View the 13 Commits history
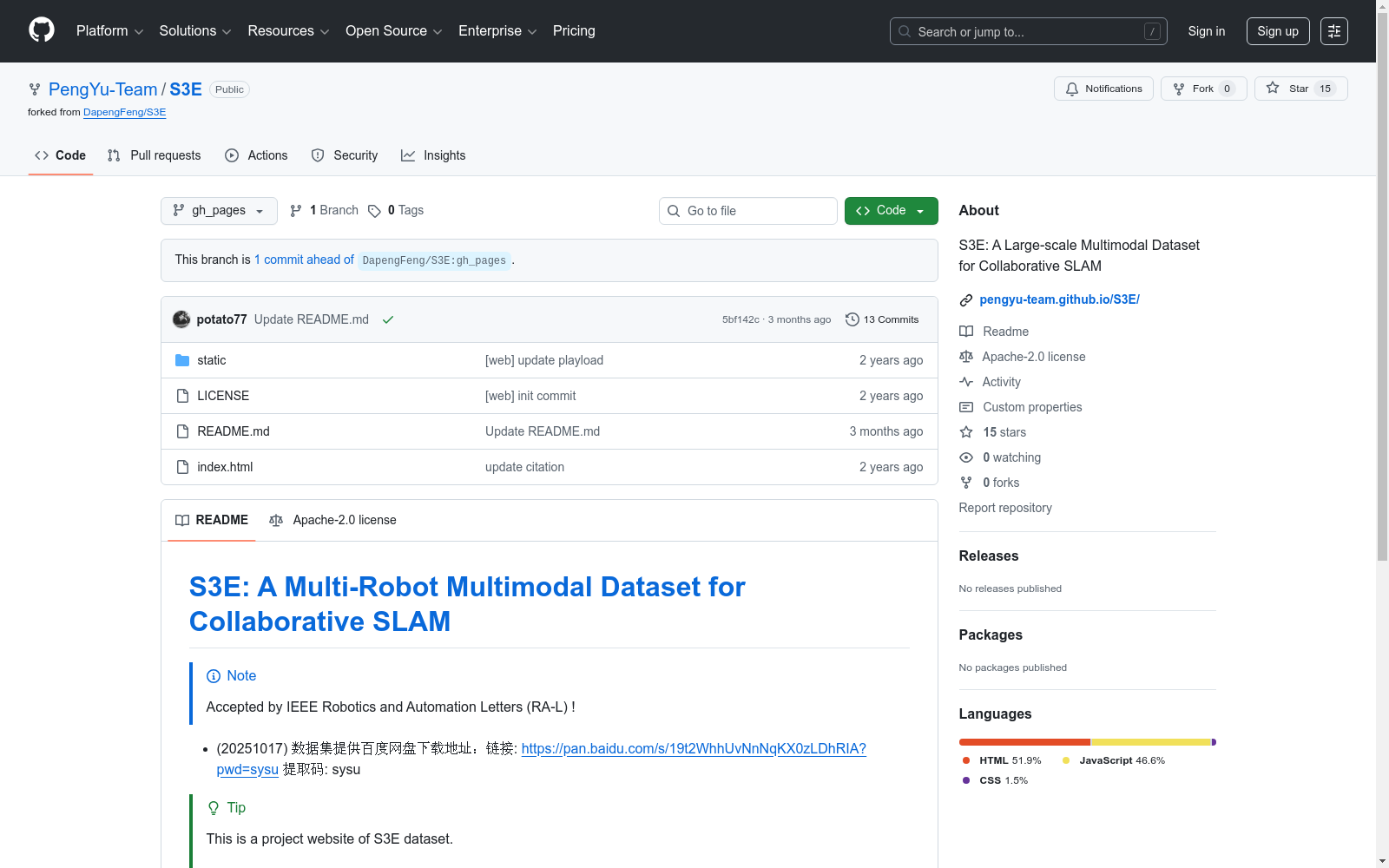The height and width of the screenshot is (868, 1389). tap(882, 319)
